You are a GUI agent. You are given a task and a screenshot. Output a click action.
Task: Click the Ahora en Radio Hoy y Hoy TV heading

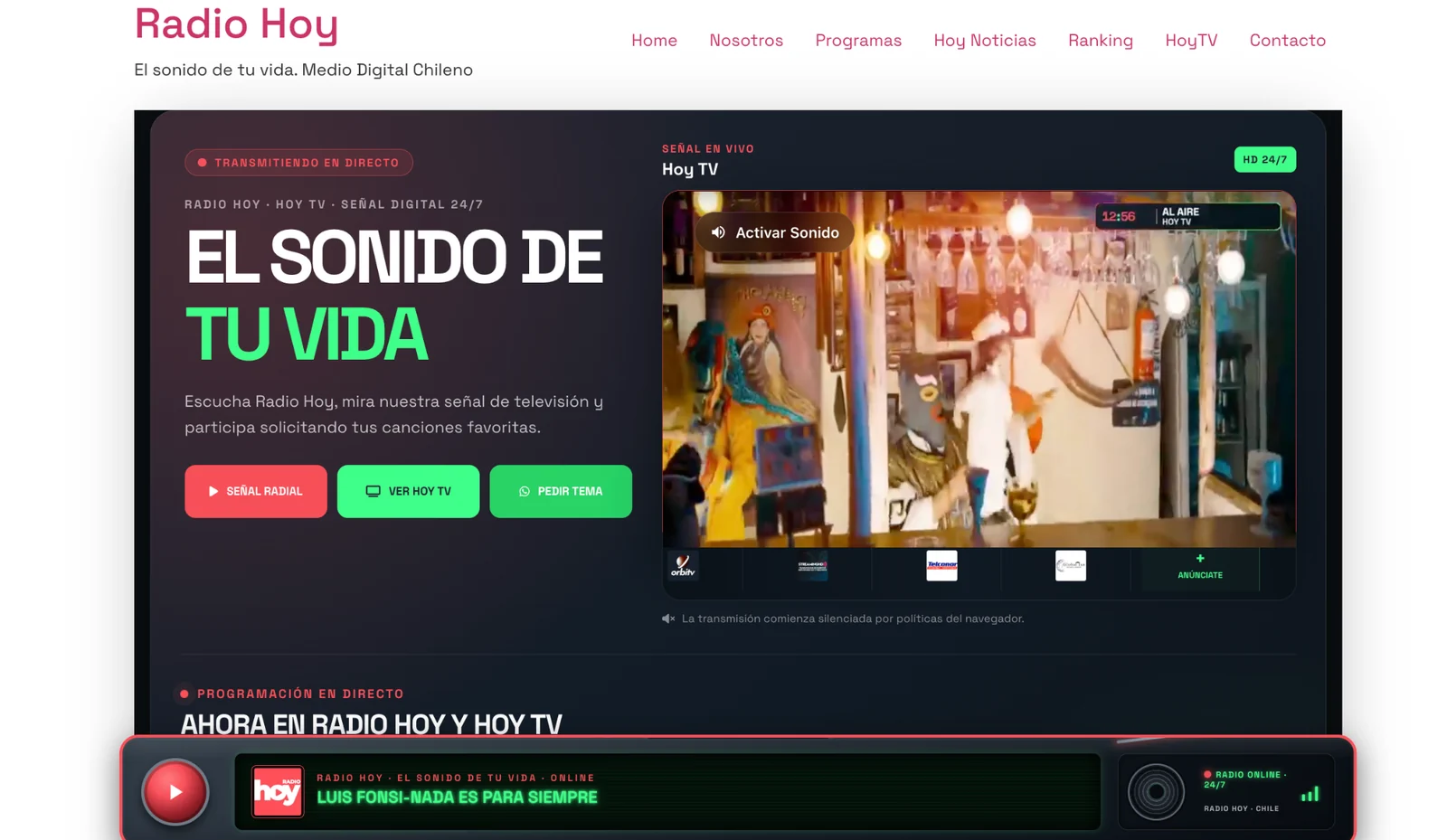[x=371, y=723]
